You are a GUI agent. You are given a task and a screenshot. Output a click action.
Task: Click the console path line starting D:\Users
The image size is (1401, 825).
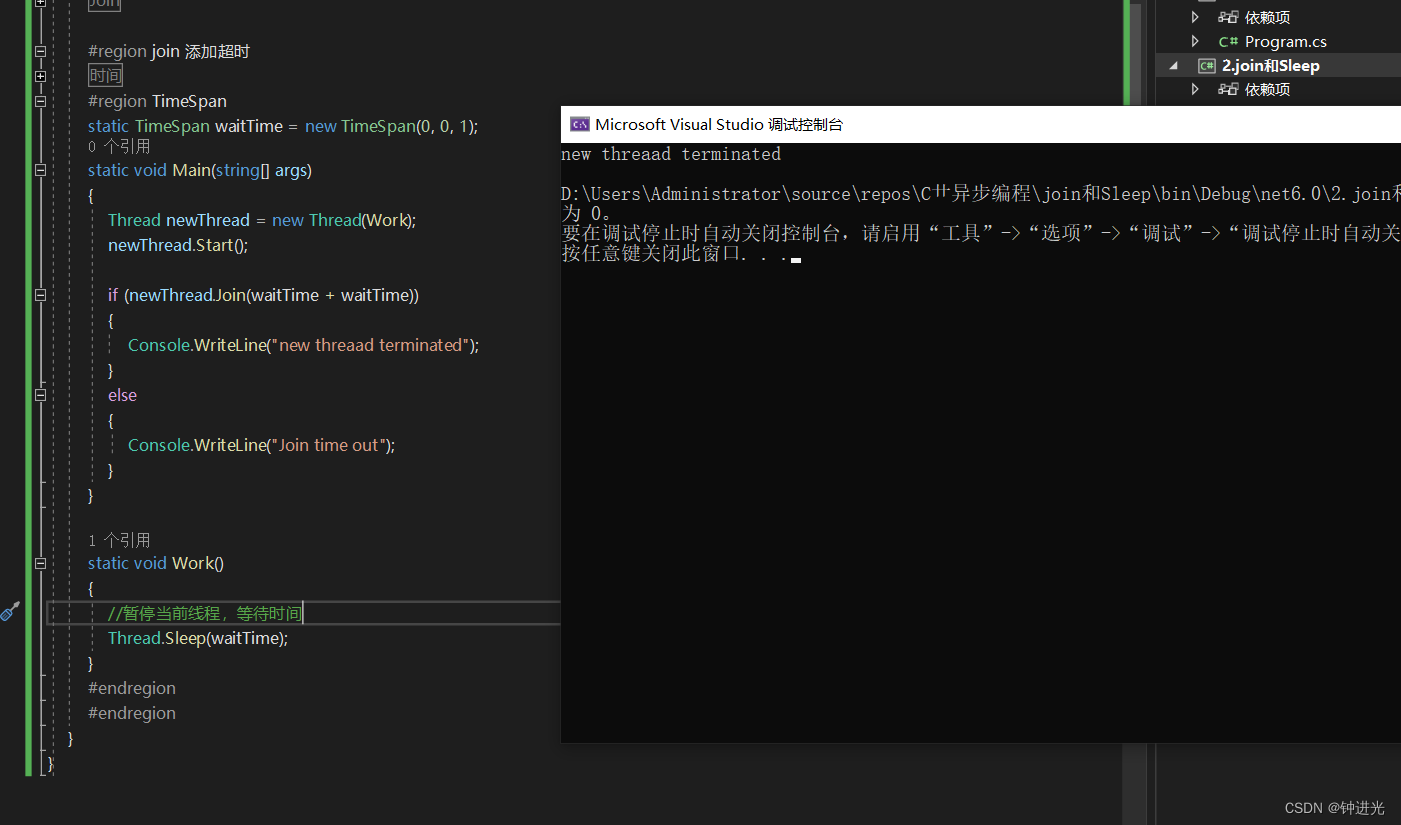click(x=981, y=194)
